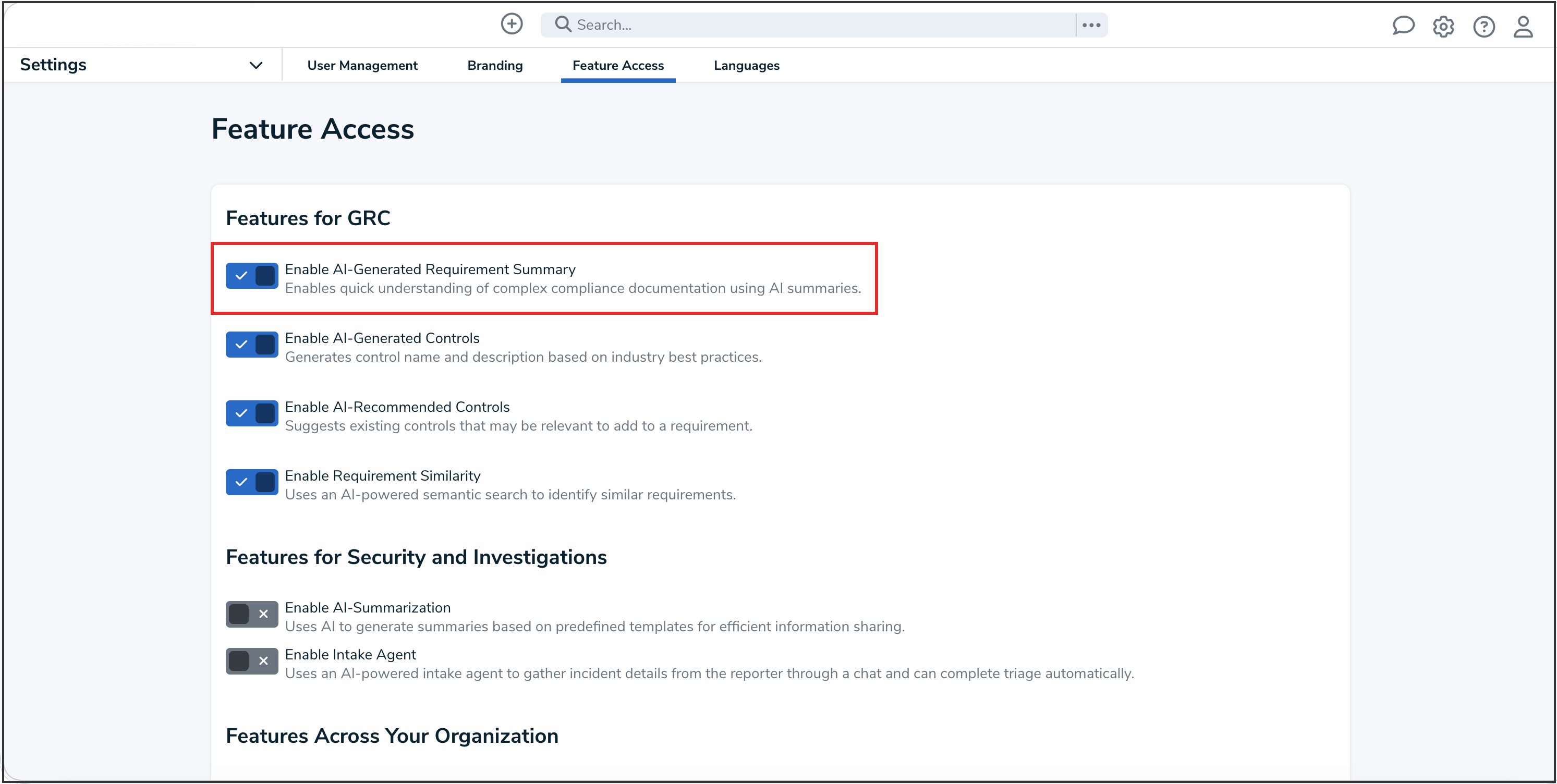Open the add new item menu
1557x784 pixels.
pos(512,24)
